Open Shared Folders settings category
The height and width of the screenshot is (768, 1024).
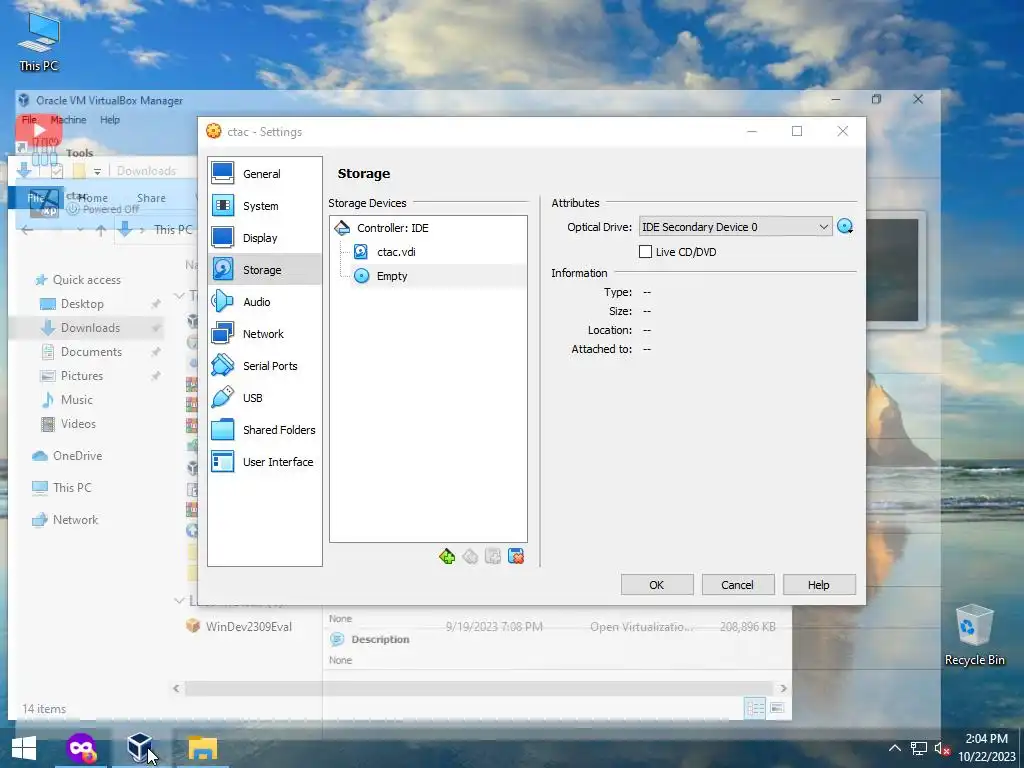point(264,430)
